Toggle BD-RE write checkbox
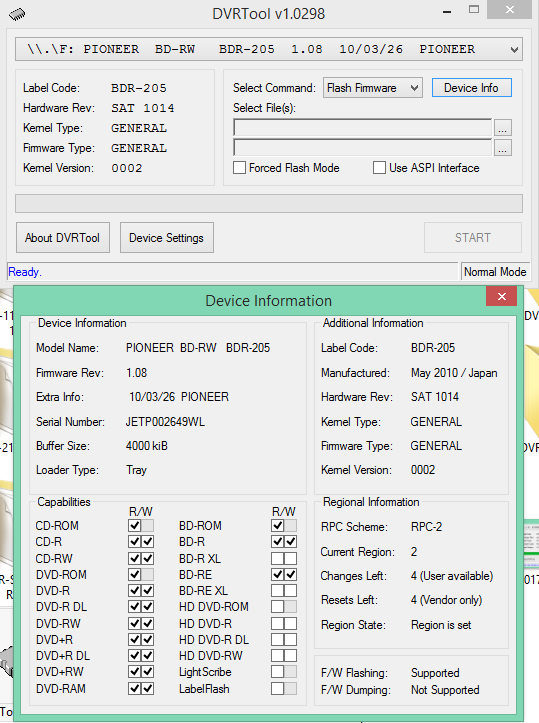Viewport: 539px width, 723px height. point(290,575)
